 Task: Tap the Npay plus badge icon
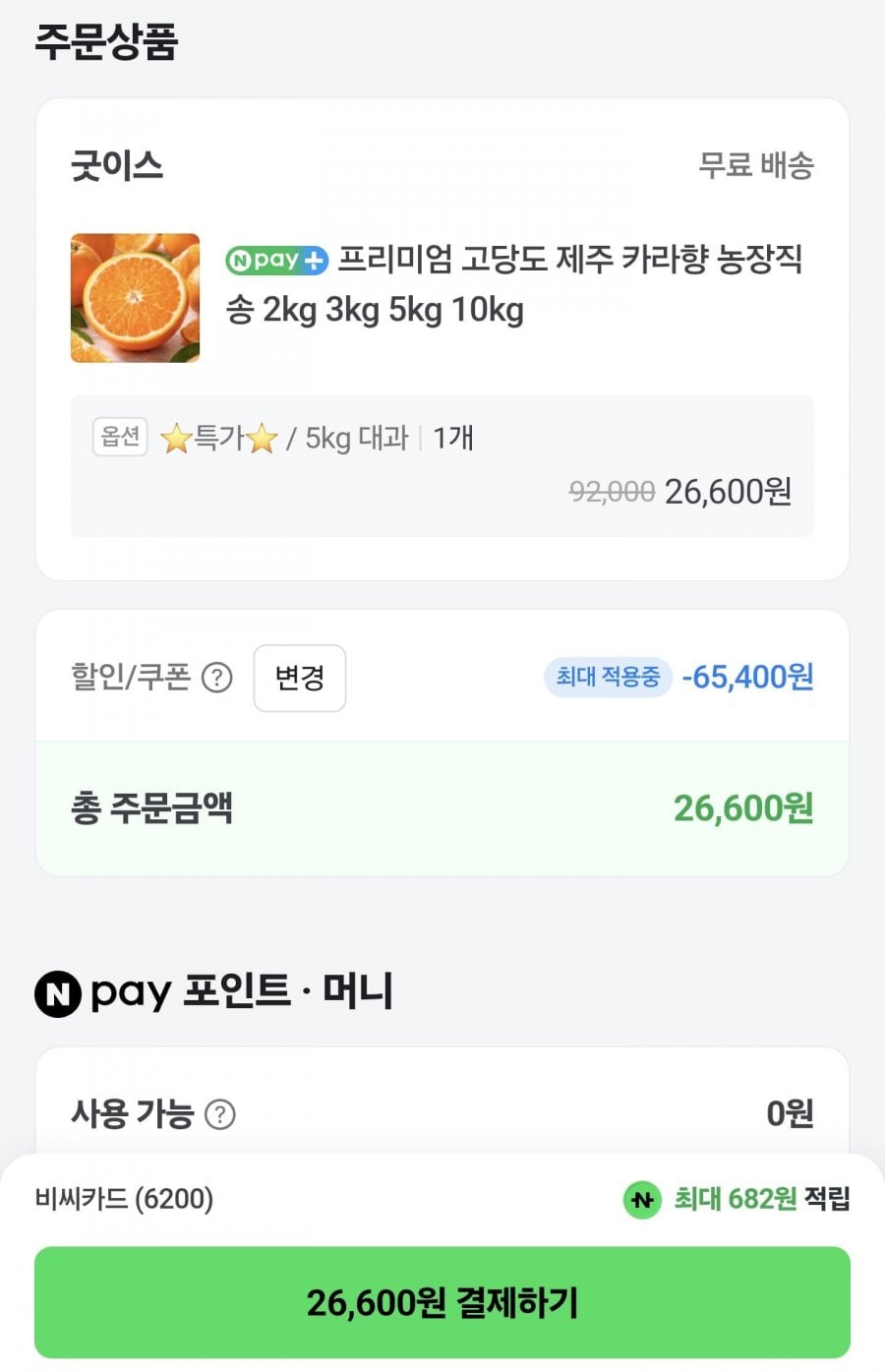(x=276, y=261)
